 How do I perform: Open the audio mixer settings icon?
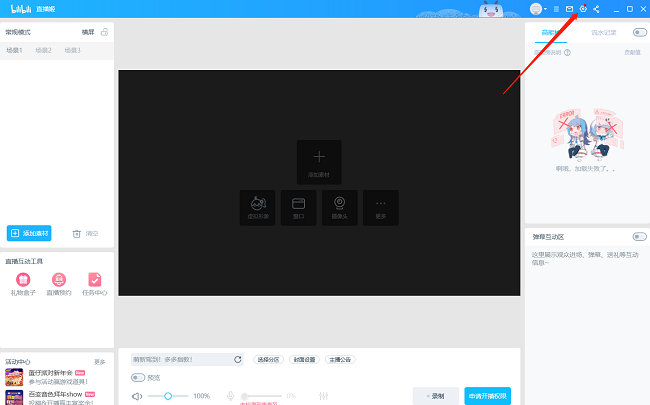[324, 396]
